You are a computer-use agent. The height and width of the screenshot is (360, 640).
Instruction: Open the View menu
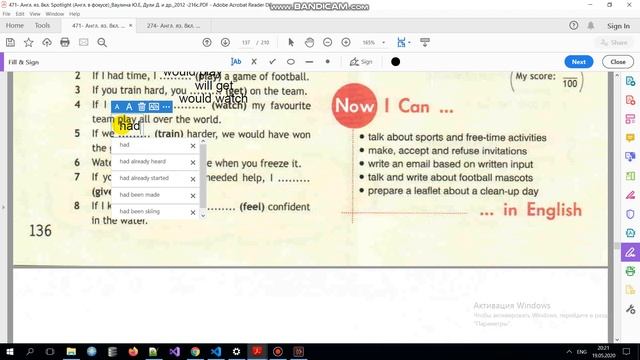pos(35,14)
